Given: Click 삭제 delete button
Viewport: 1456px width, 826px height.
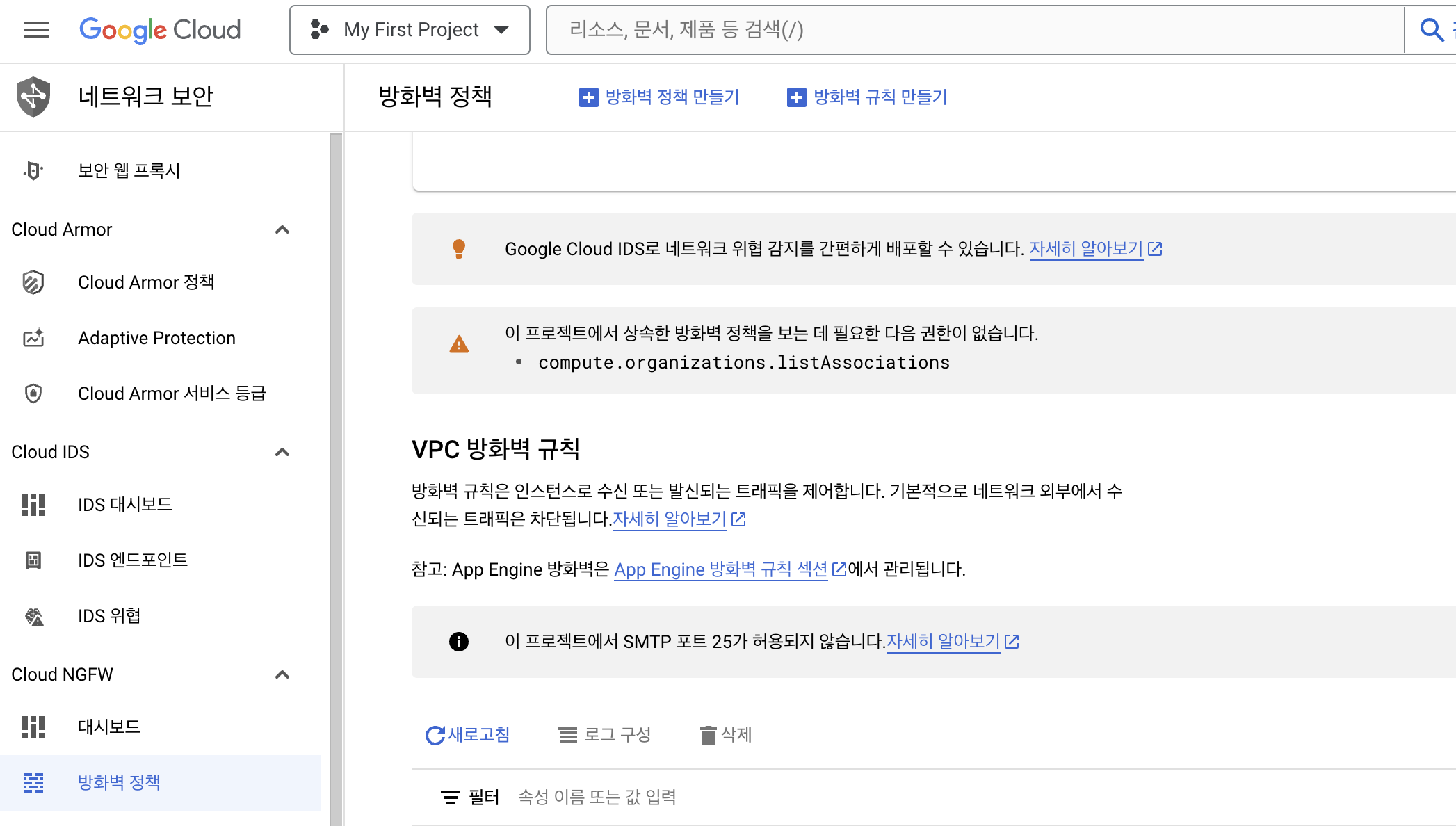Looking at the screenshot, I should click(726, 735).
